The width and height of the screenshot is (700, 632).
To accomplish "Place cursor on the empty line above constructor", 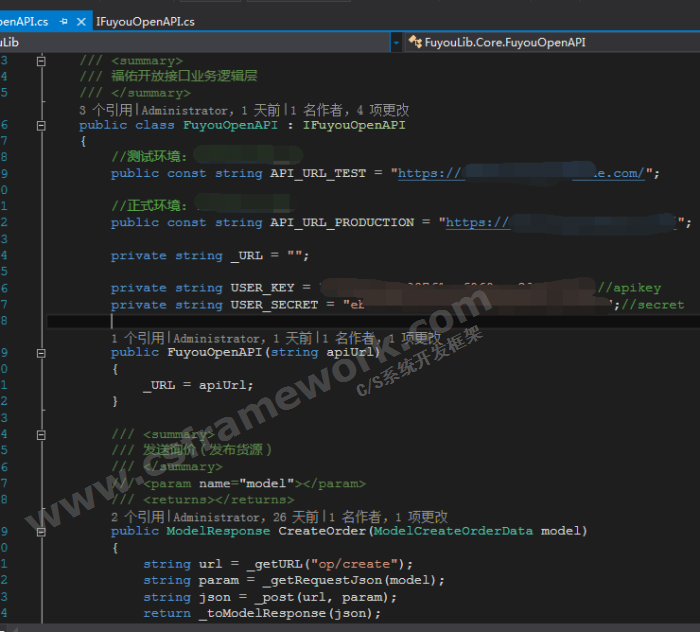I will coord(300,322).
